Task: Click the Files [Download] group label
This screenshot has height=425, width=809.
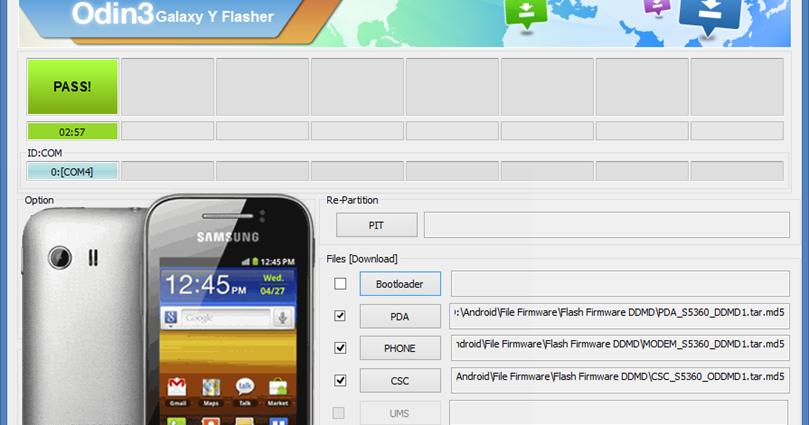Action: [362, 259]
